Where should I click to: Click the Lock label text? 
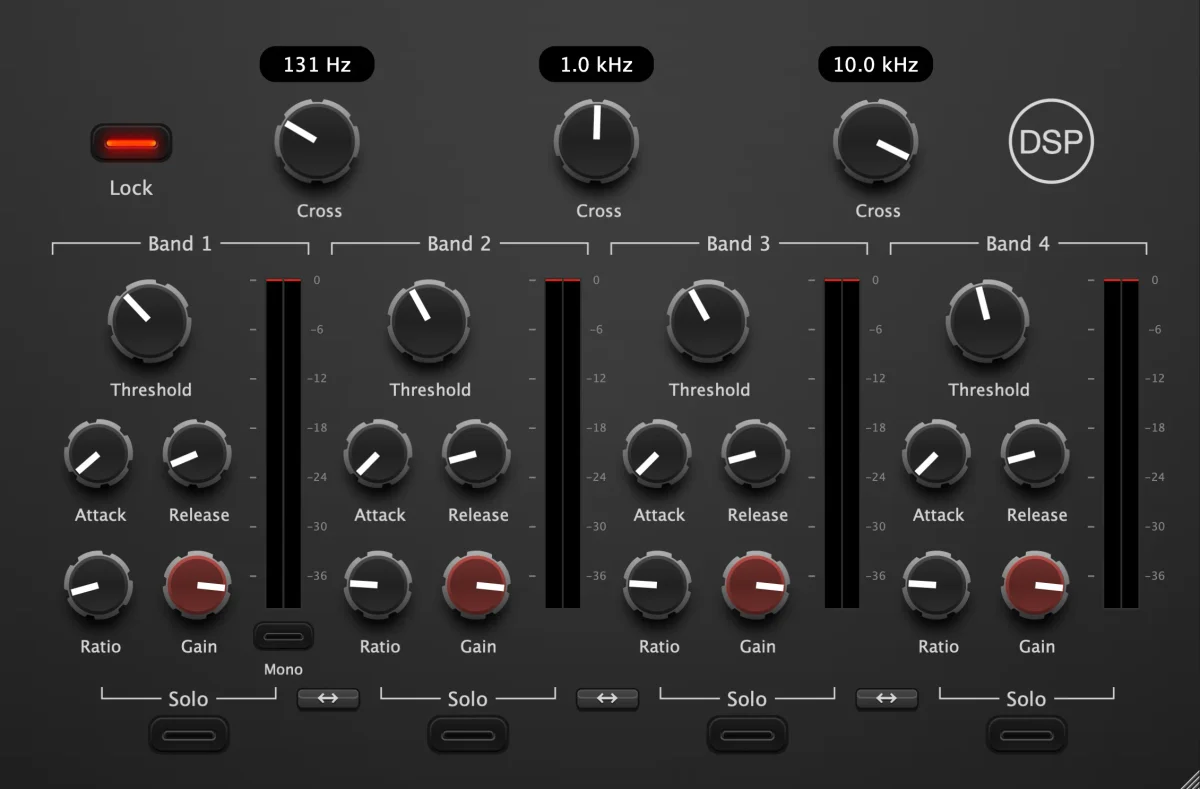point(131,188)
